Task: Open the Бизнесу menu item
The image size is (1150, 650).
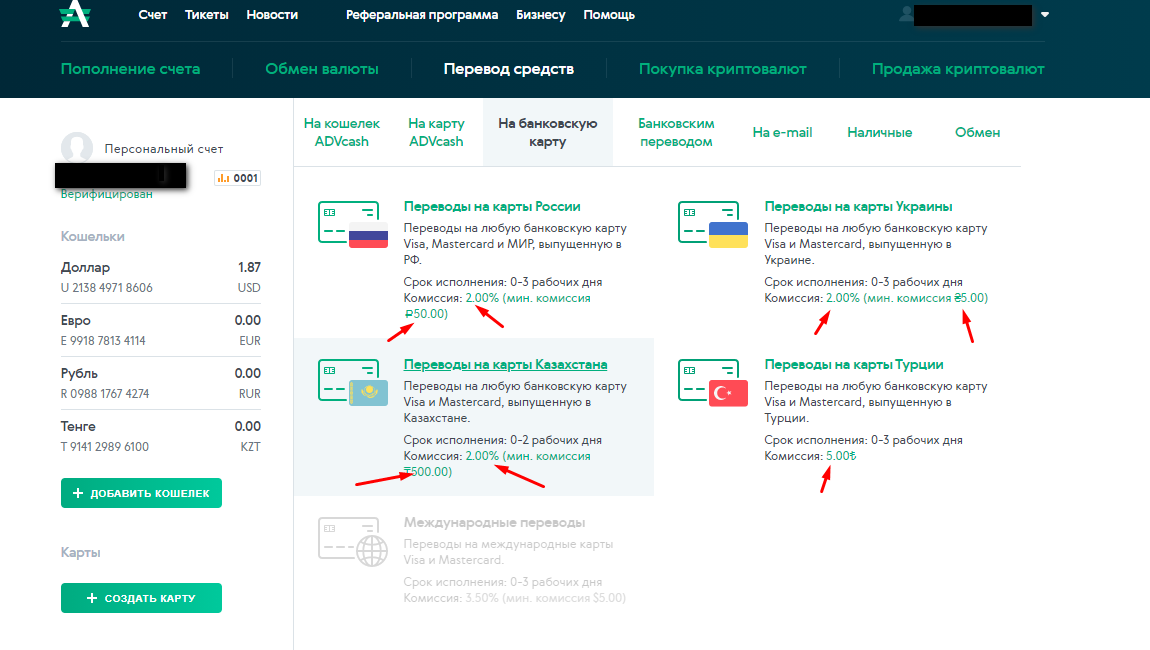Action: 541,15
